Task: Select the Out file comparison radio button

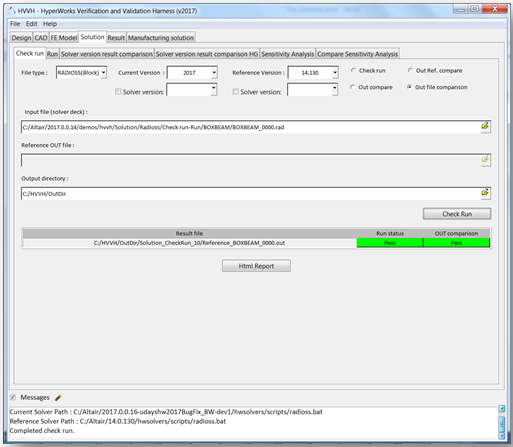Action: tap(410, 87)
